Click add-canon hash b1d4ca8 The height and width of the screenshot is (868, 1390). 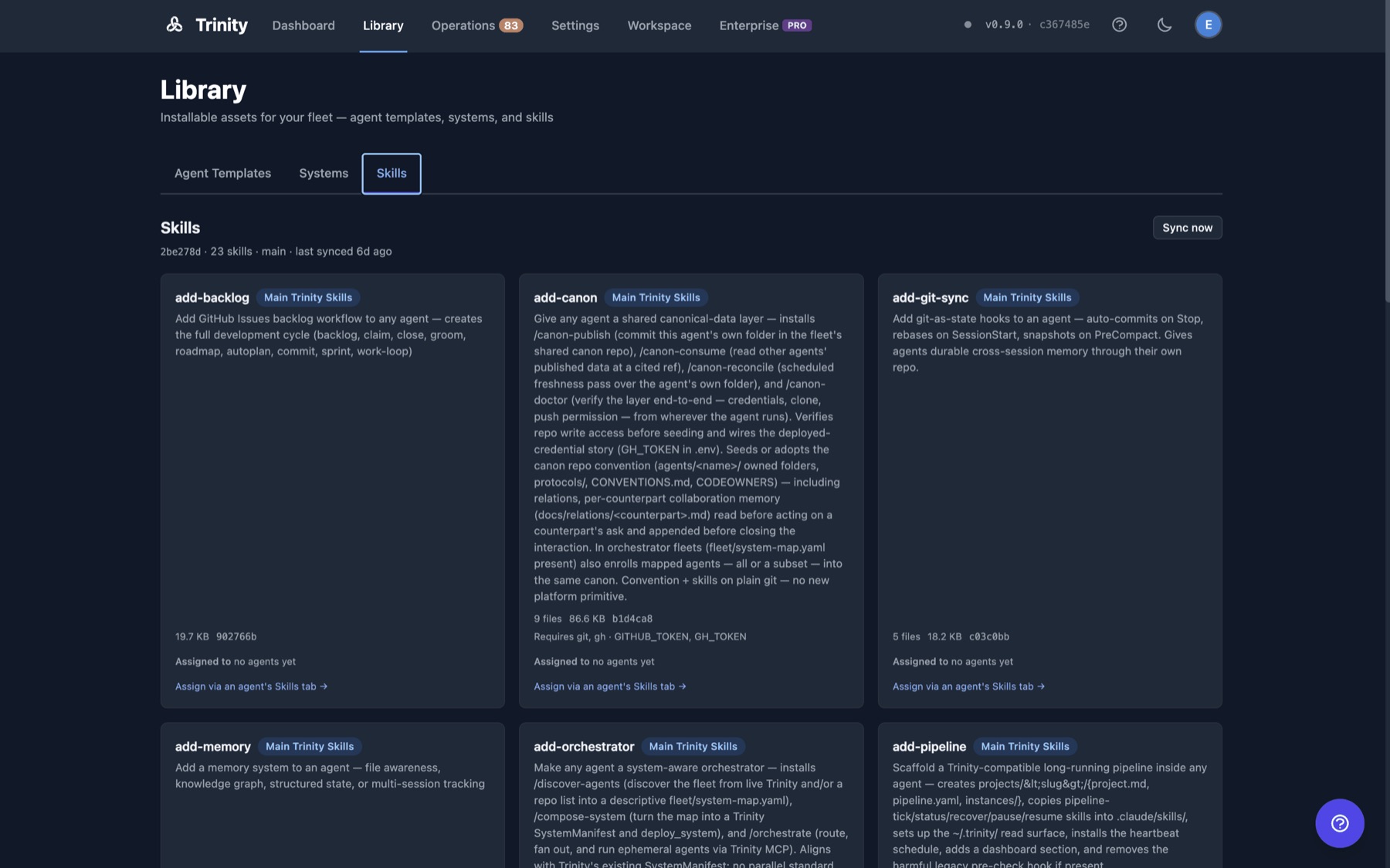click(x=632, y=619)
